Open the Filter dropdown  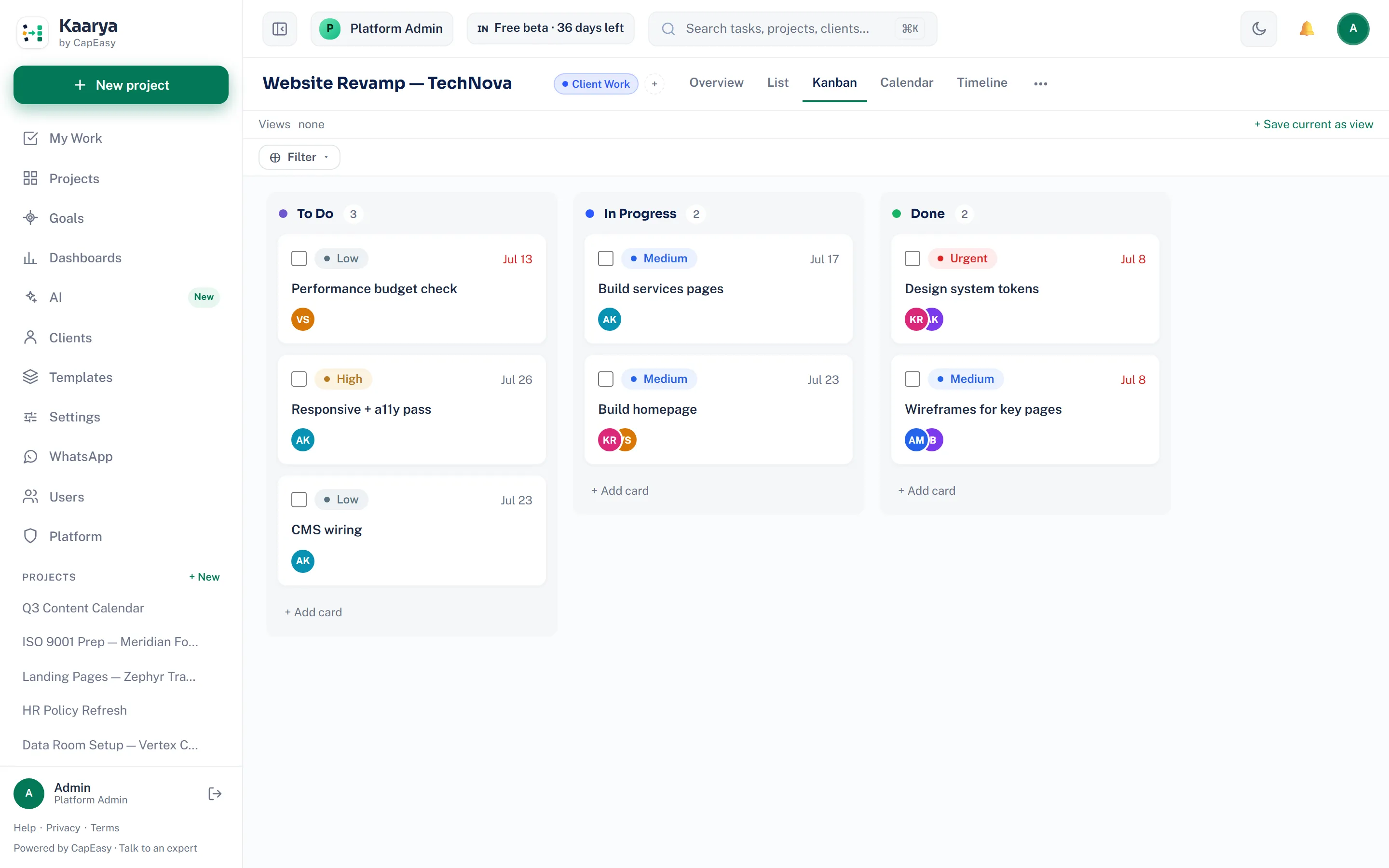click(300, 157)
